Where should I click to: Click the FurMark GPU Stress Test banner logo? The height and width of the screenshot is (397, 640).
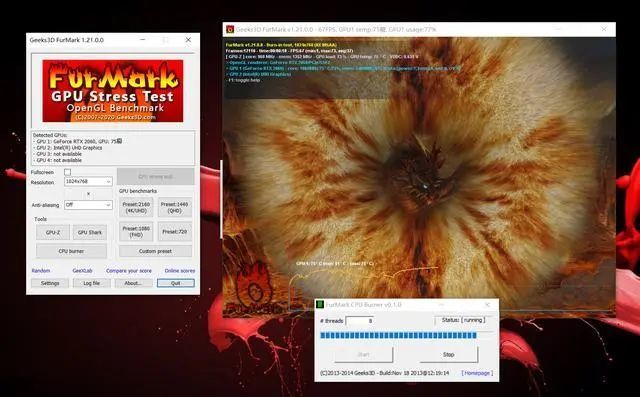pyautogui.click(x=113, y=91)
